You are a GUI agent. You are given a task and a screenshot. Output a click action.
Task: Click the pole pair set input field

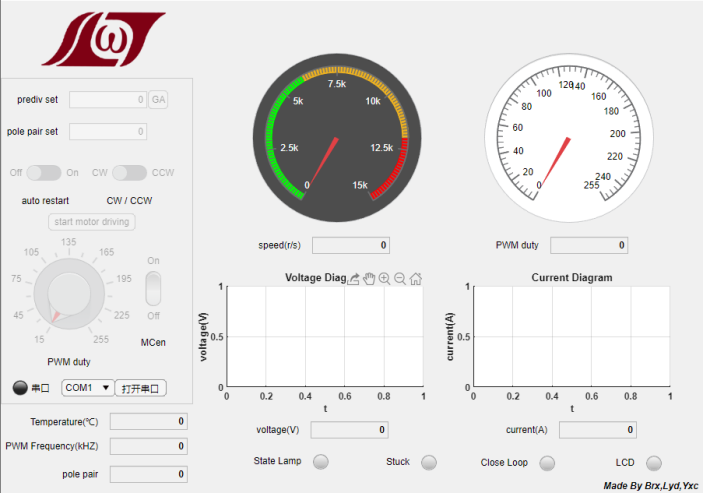coord(107,131)
